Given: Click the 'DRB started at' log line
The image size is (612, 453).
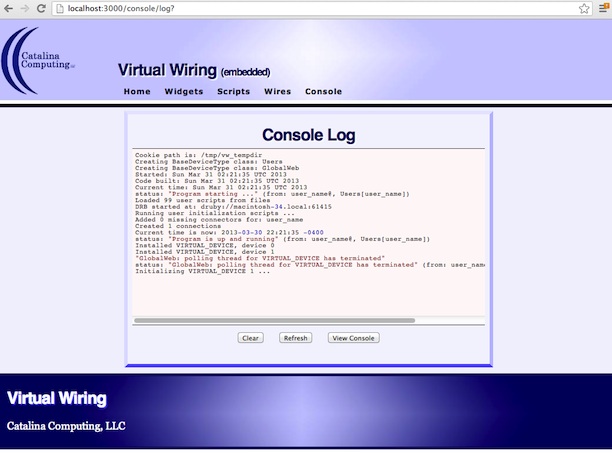Looking at the screenshot, I should (233, 207).
